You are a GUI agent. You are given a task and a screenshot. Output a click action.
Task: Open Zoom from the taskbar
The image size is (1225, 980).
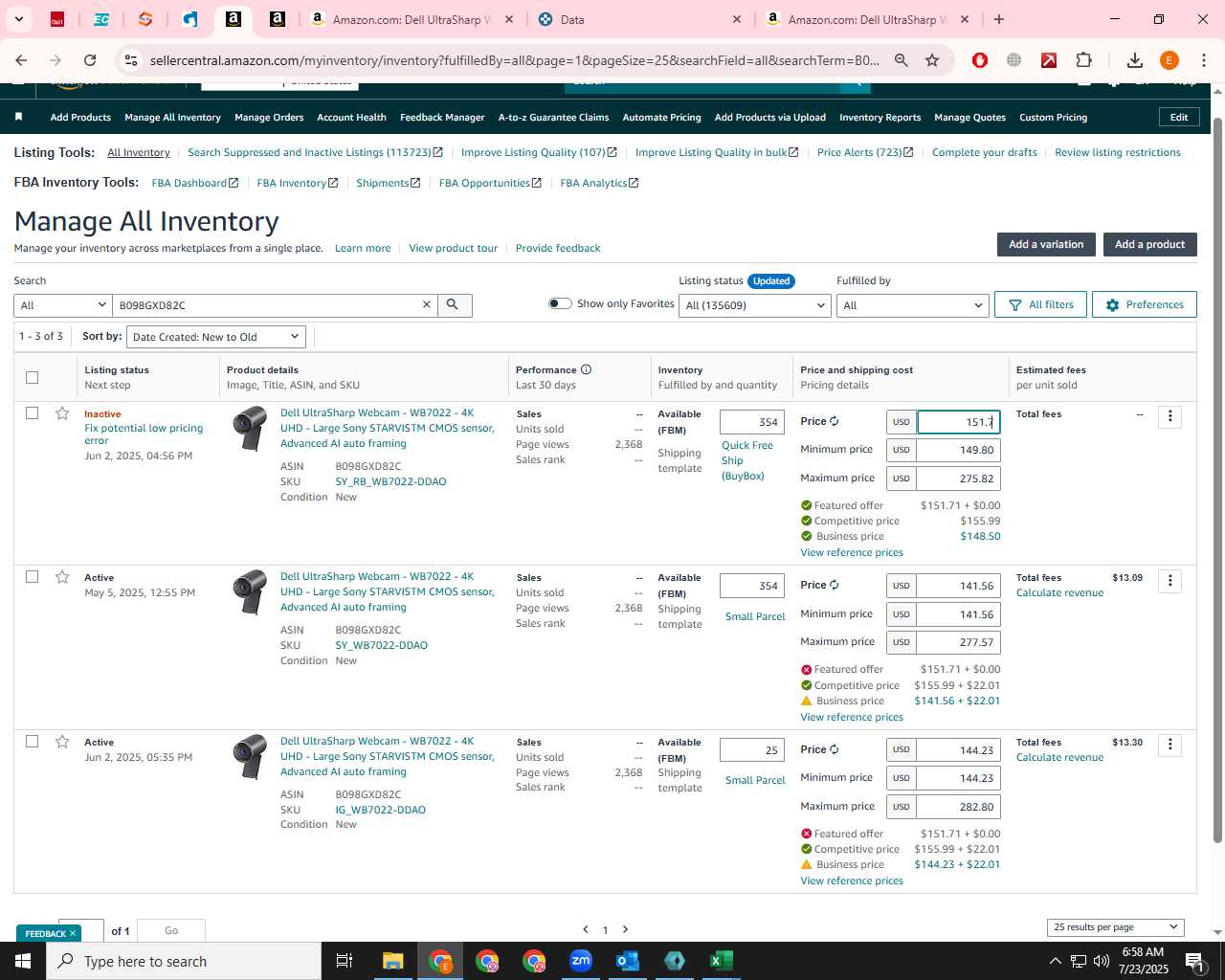point(580,961)
